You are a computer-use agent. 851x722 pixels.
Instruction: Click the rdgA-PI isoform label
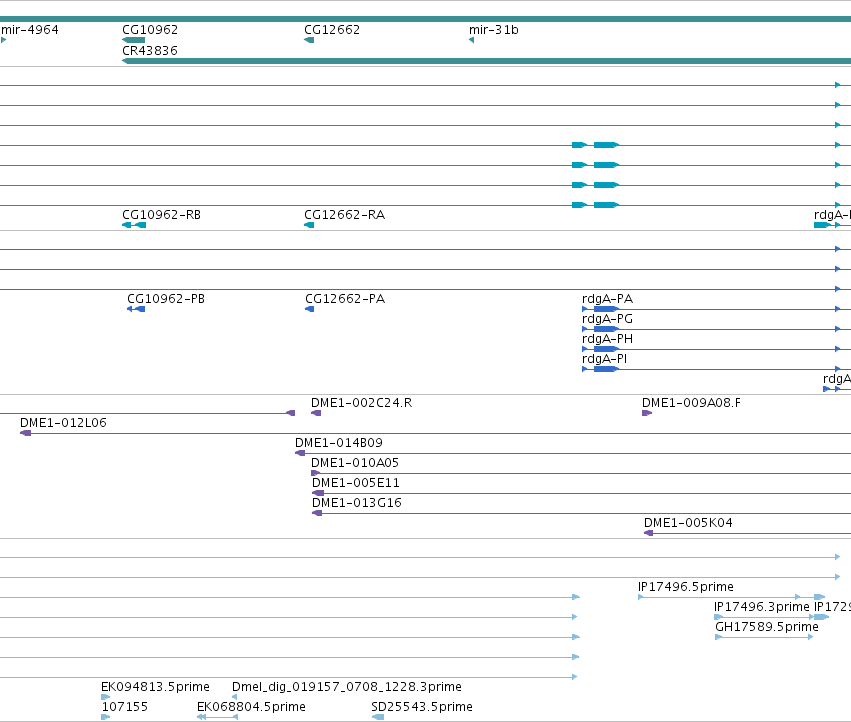point(604,359)
